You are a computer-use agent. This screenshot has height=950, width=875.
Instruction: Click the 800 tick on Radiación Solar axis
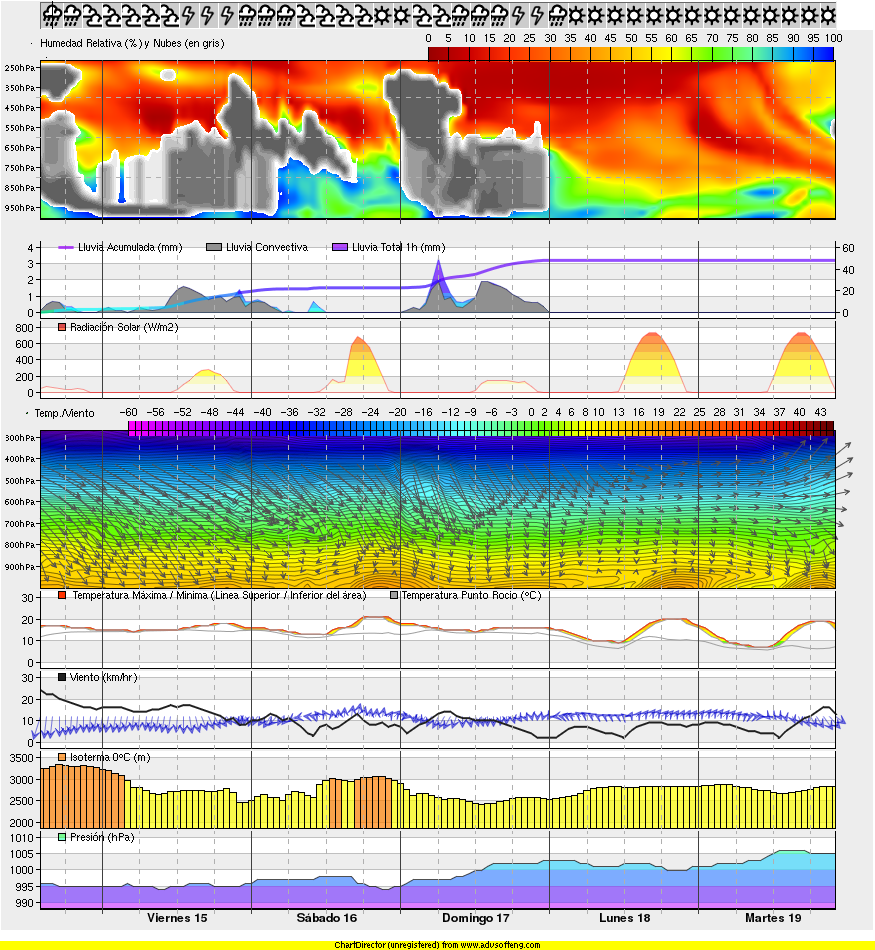24,328
